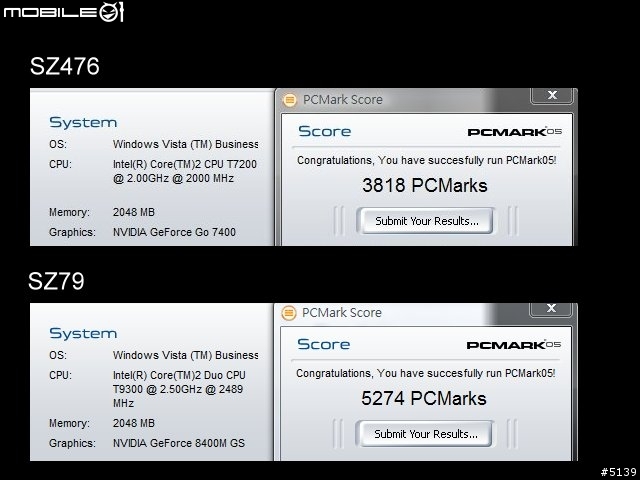Image resolution: width=640 pixels, height=480 pixels.
Task: Click Submit Your Results in SZ79 score window
Action: coord(424,434)
